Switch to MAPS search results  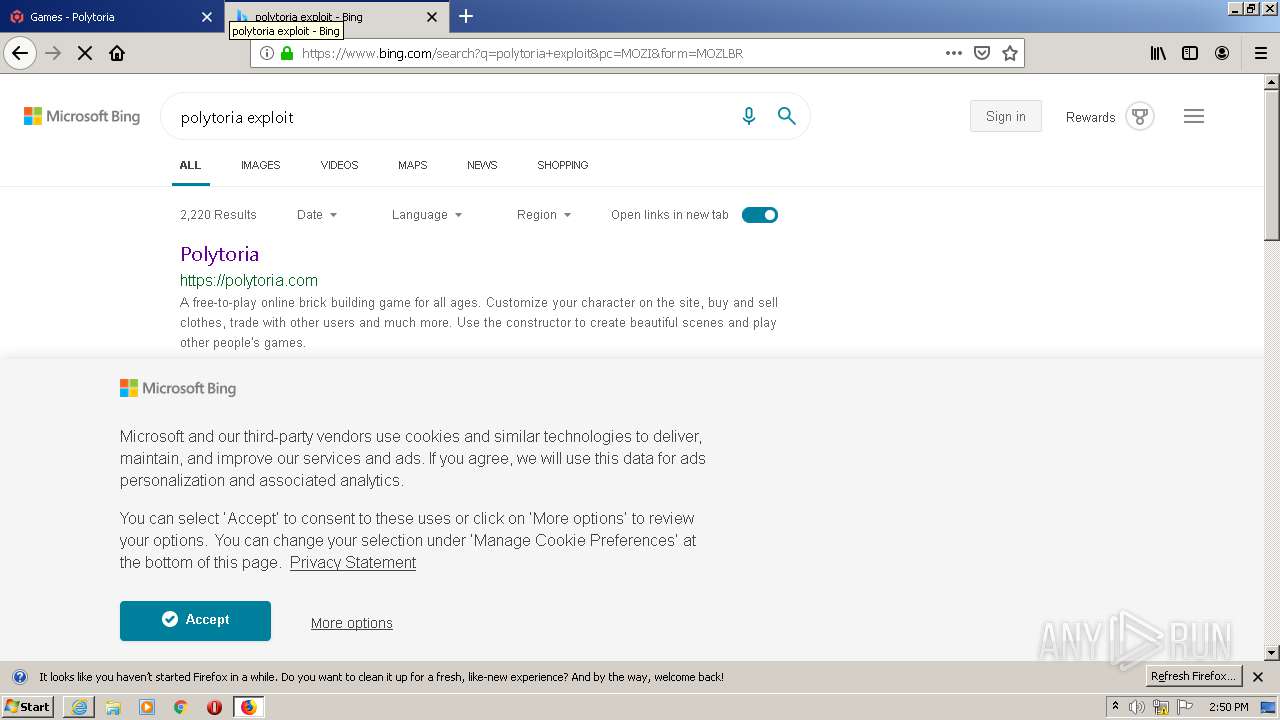412,165
